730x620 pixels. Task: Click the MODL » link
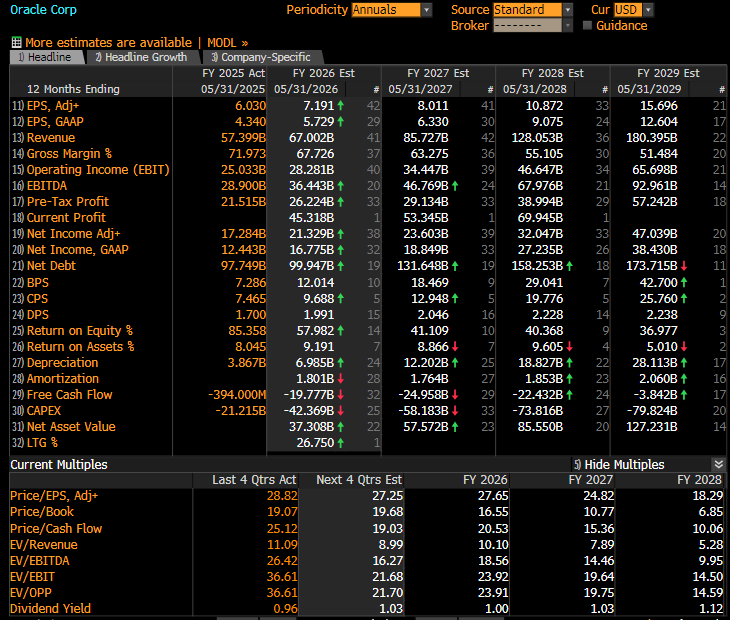pyautogui.click(x=227, y=42)
